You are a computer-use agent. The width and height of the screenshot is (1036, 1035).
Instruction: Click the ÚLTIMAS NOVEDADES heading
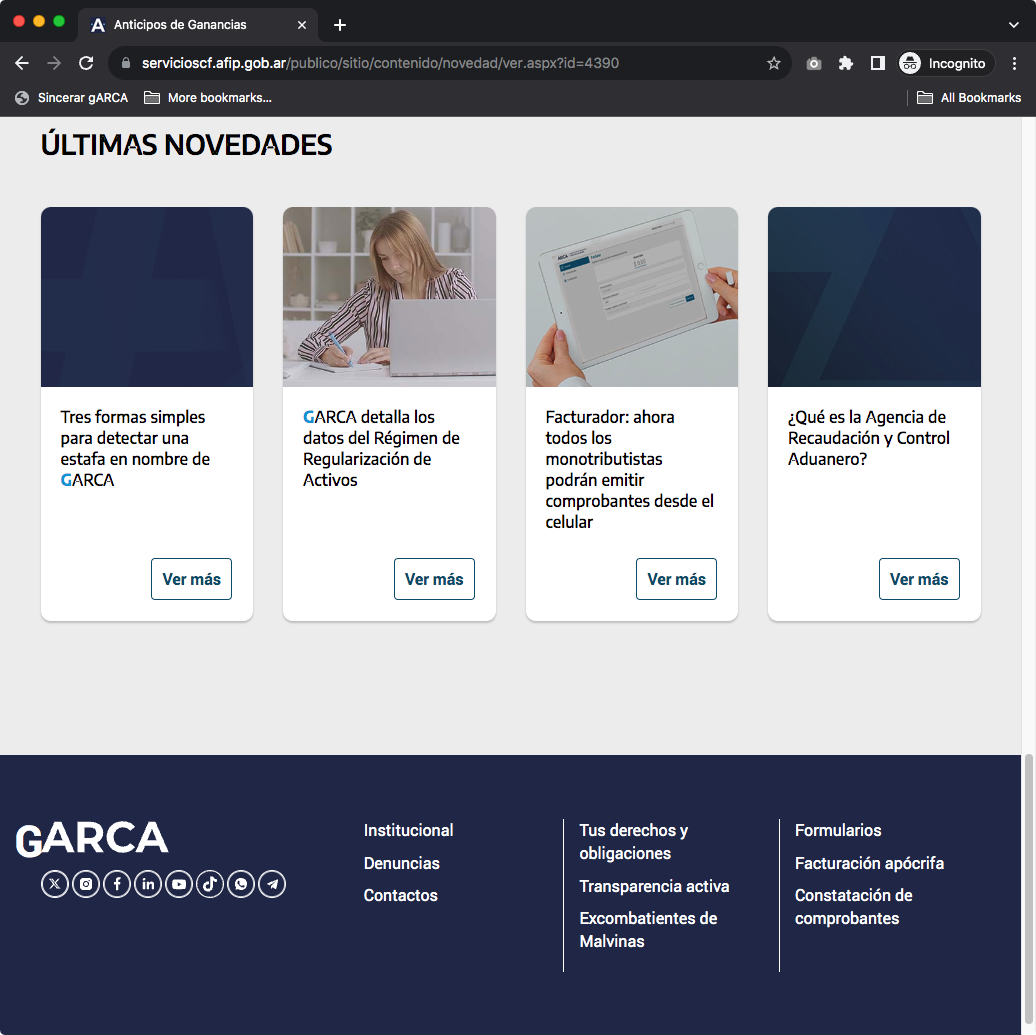coord(186,145)
